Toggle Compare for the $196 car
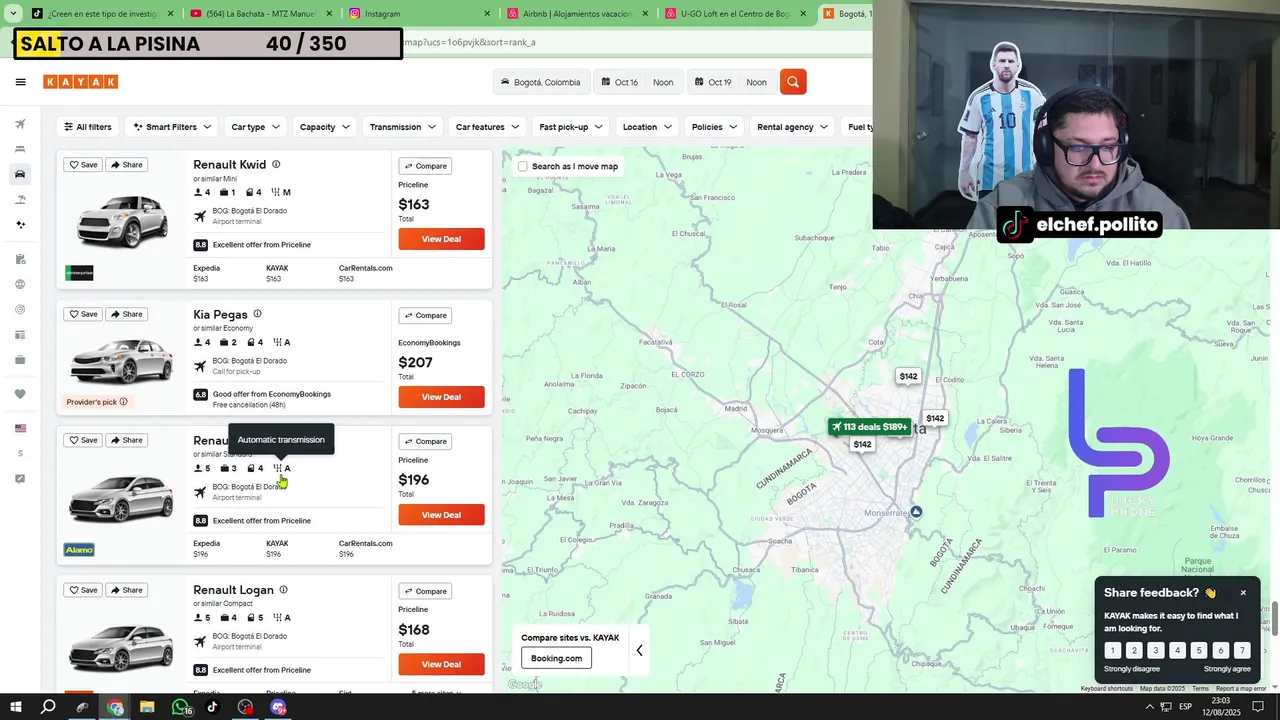The height and width of the screenshot is (720, 1280). 426,441
